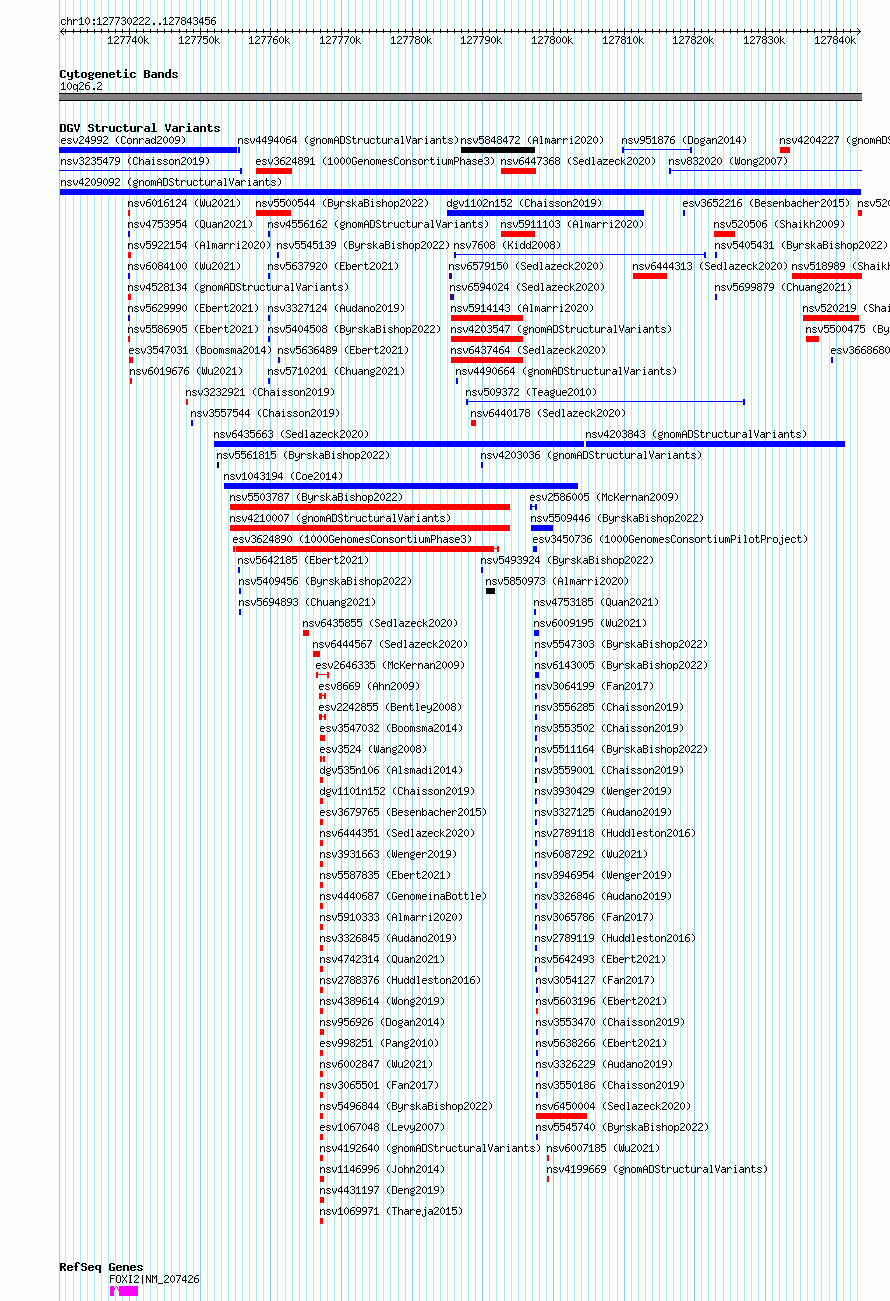This screenshot has height=1301, width=890.
Task: Click the chr10:127730222..127843456 position label
Action: click(138, 21)
